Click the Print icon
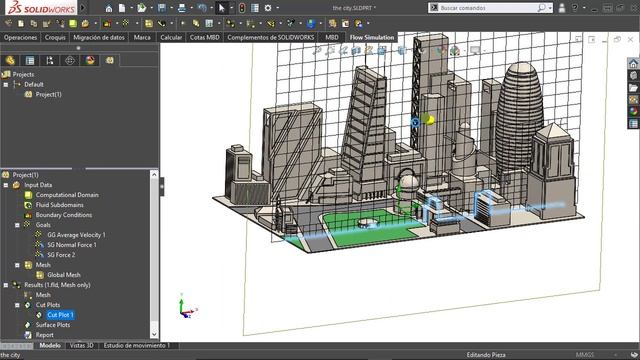This screenshot has width=640, height=360. click(182, 8)
